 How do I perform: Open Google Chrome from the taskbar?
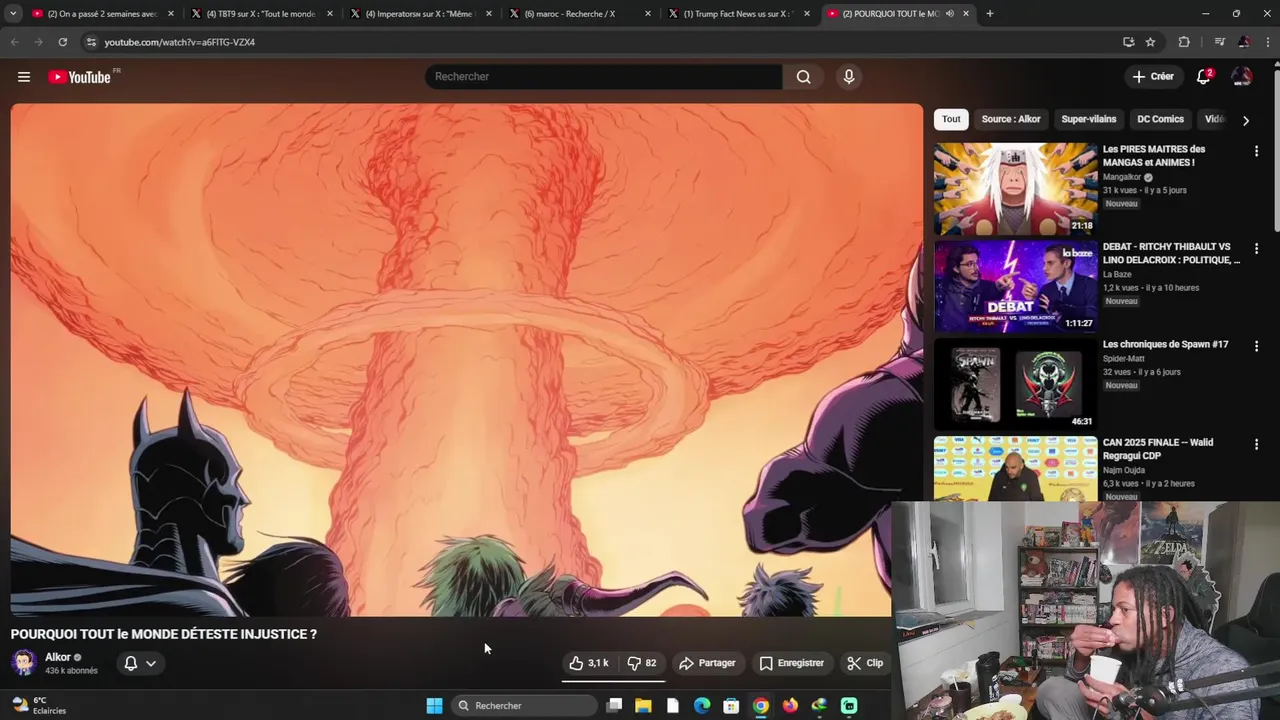click(x=761, y=706)
